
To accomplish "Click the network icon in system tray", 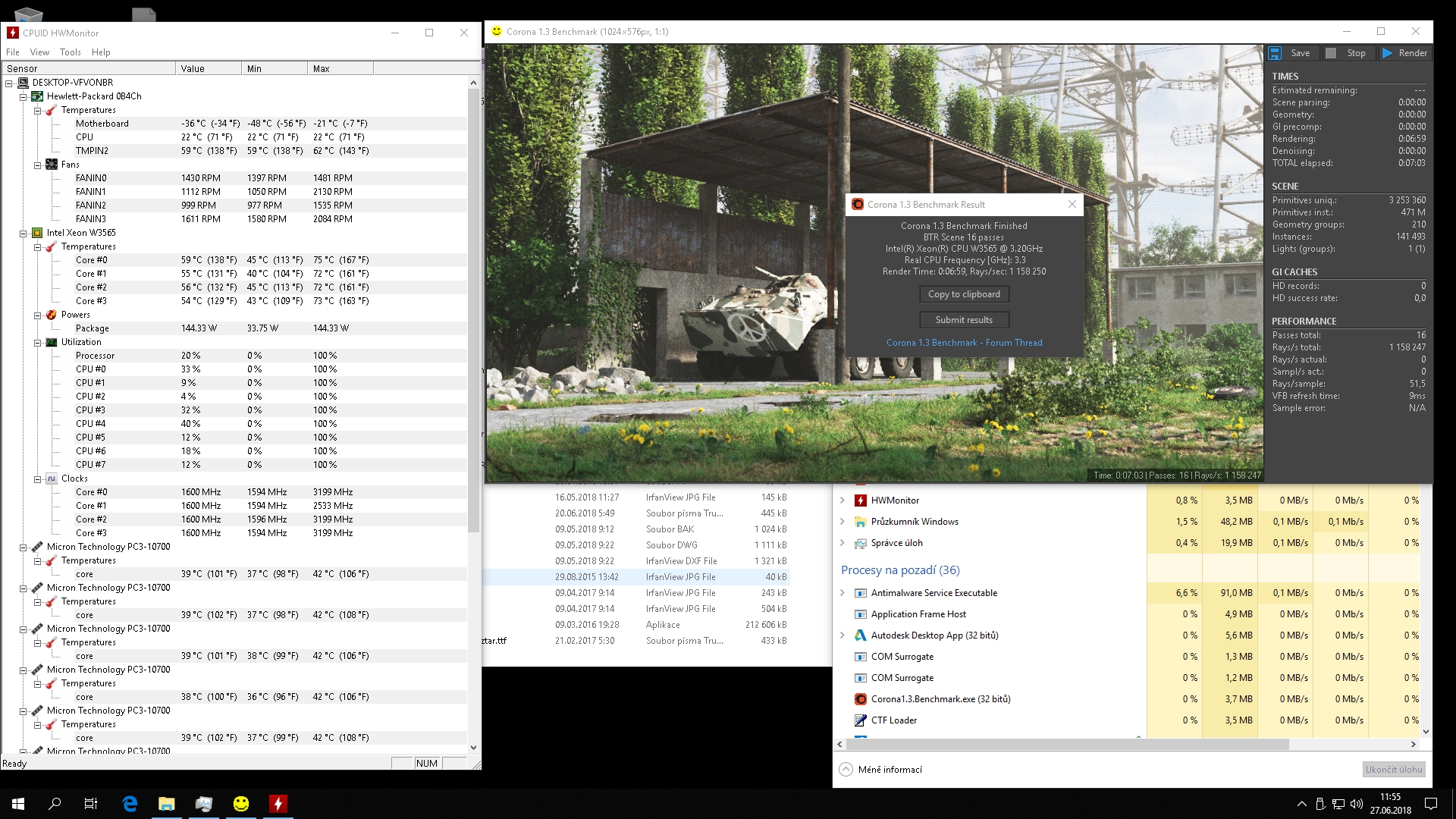I will coord(1338,804).
